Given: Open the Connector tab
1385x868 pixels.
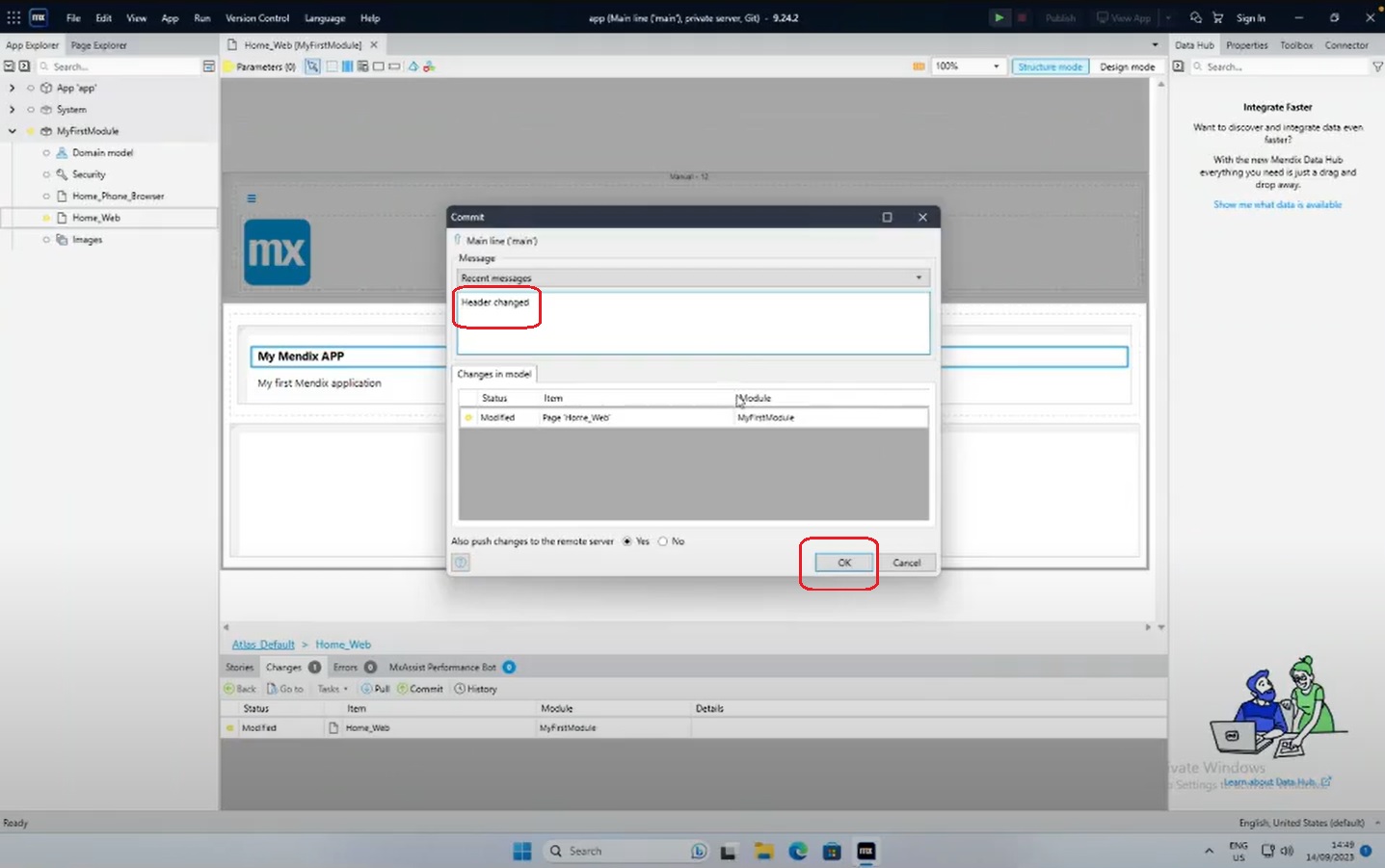Looking at the screenshot, I should coord(1346,45).
